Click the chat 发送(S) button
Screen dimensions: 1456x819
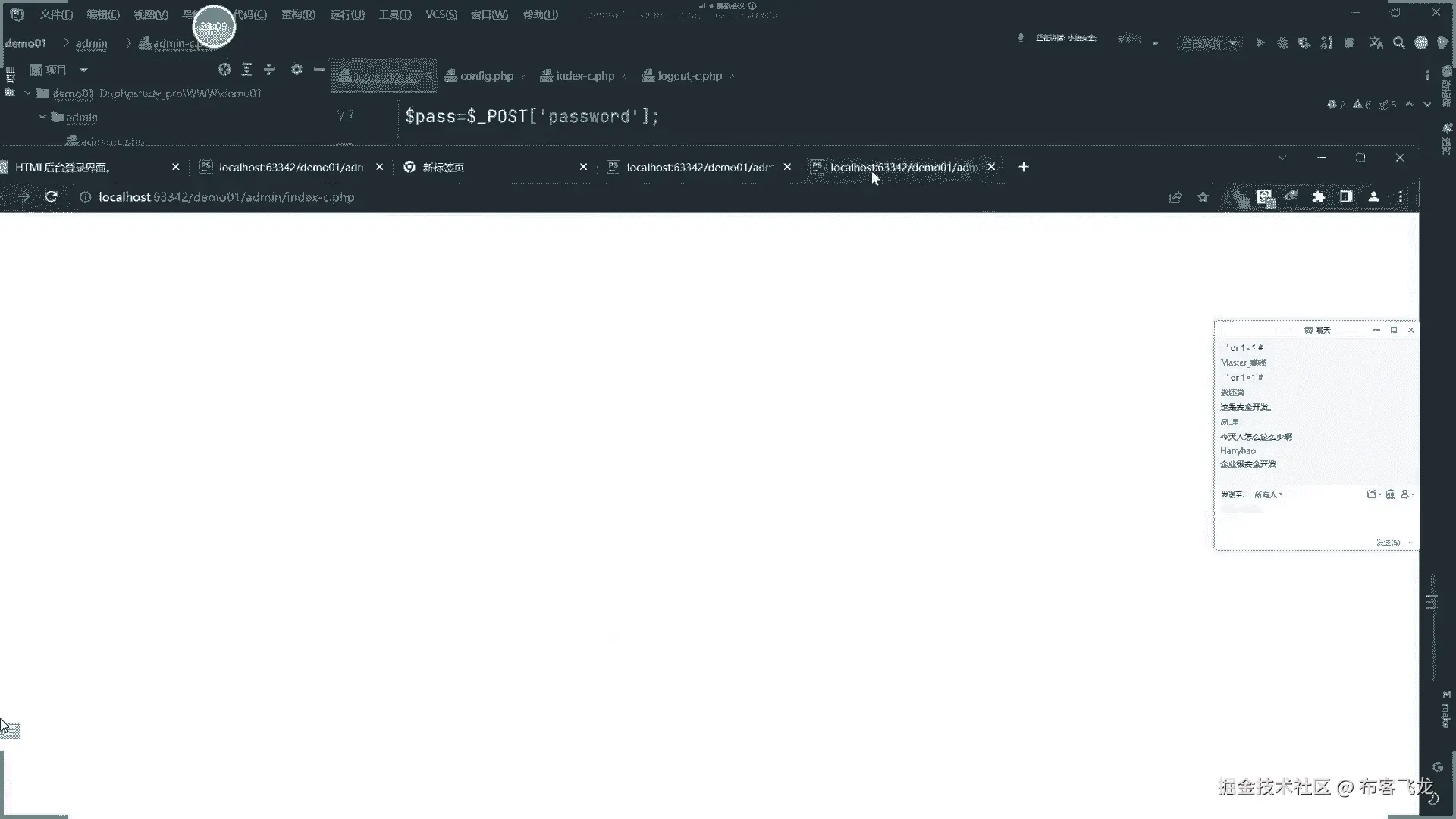(1388, 543)
